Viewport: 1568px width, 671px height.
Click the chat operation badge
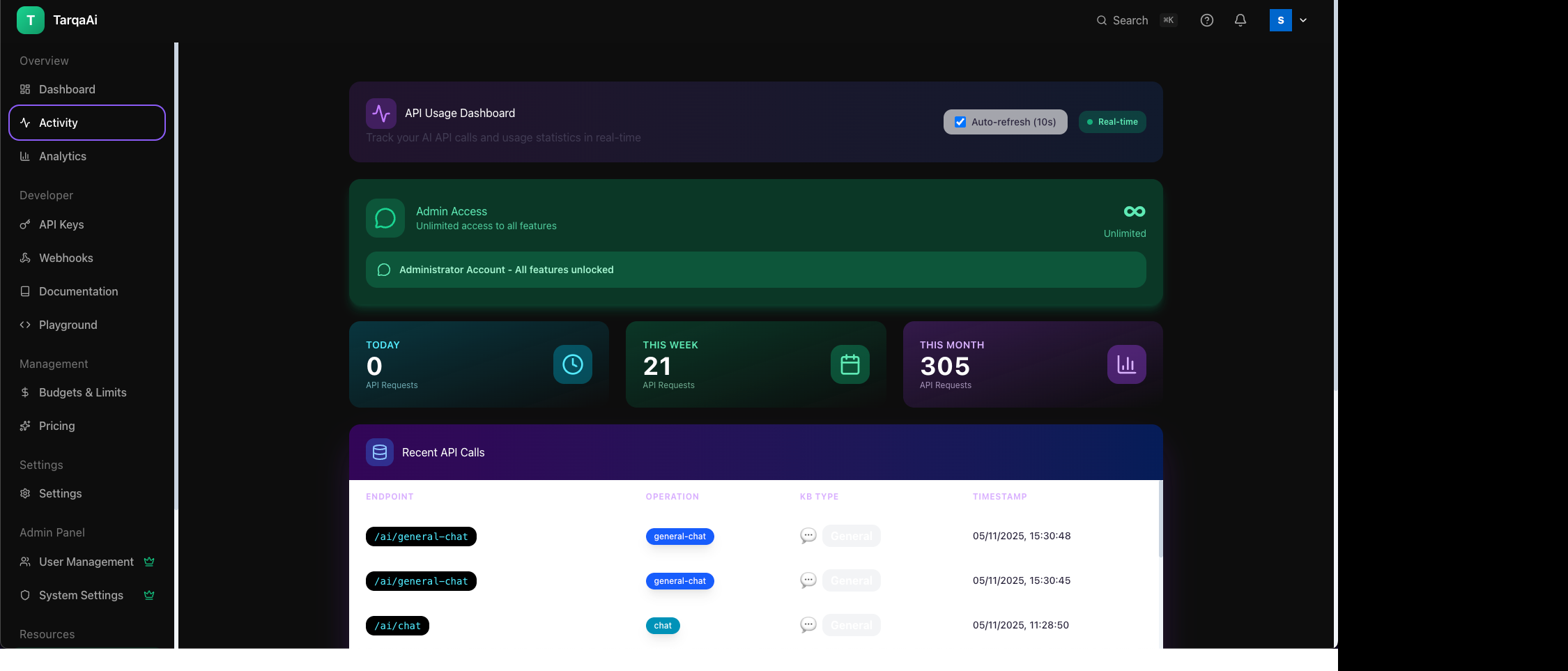[663, 626]
